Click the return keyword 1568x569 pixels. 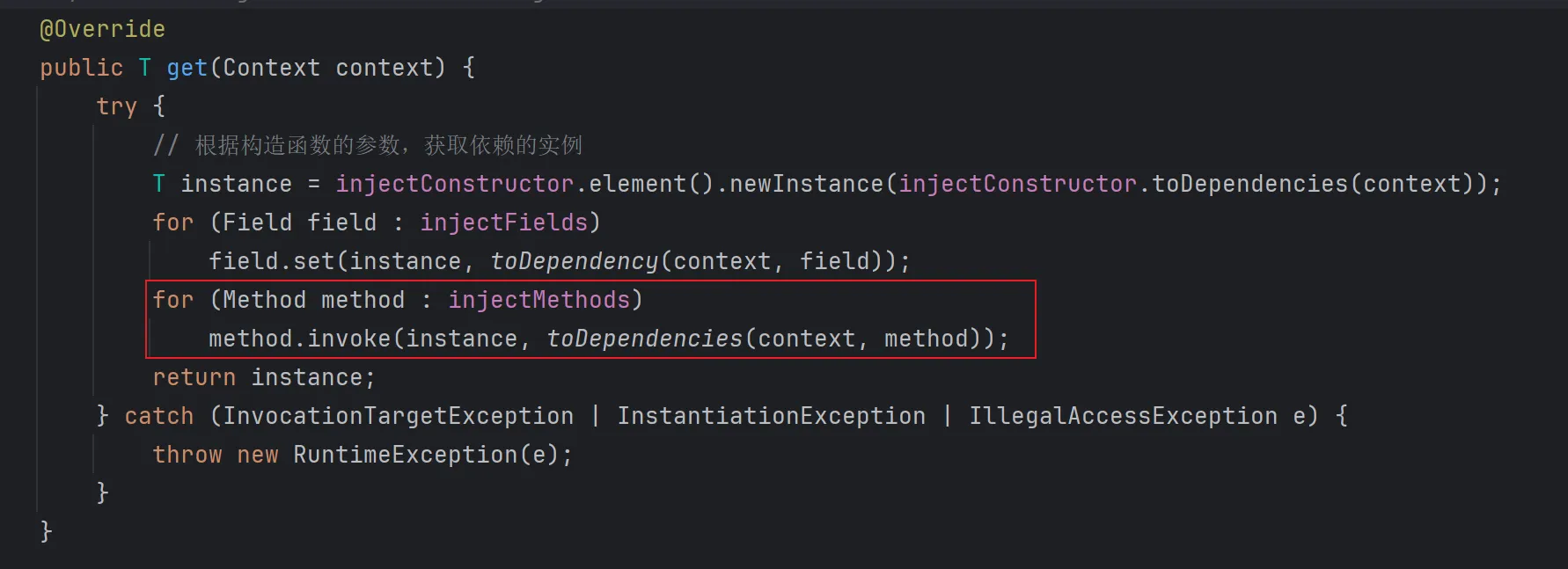[x=194, y=377]
